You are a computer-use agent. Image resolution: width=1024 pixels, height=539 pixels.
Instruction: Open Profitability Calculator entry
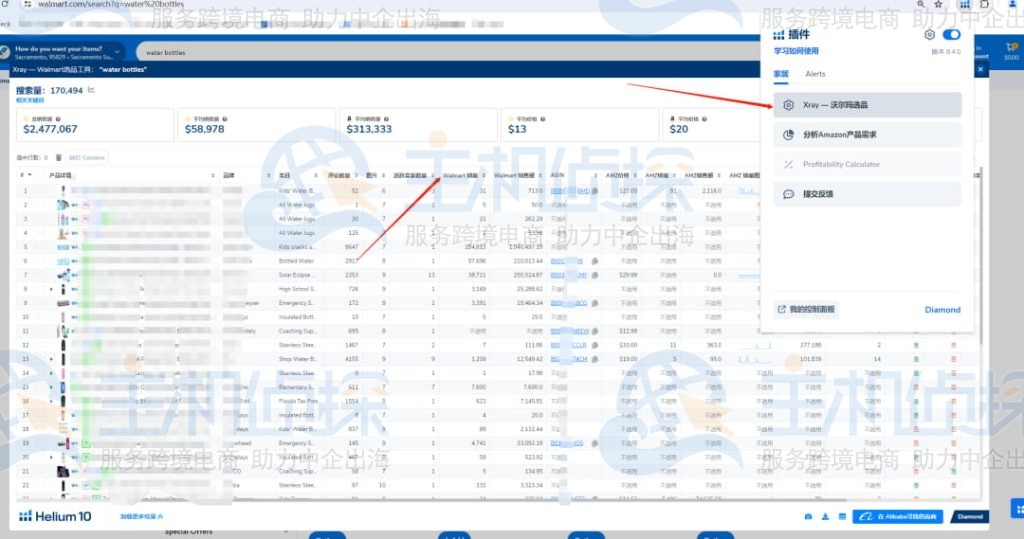click(867, 164)
